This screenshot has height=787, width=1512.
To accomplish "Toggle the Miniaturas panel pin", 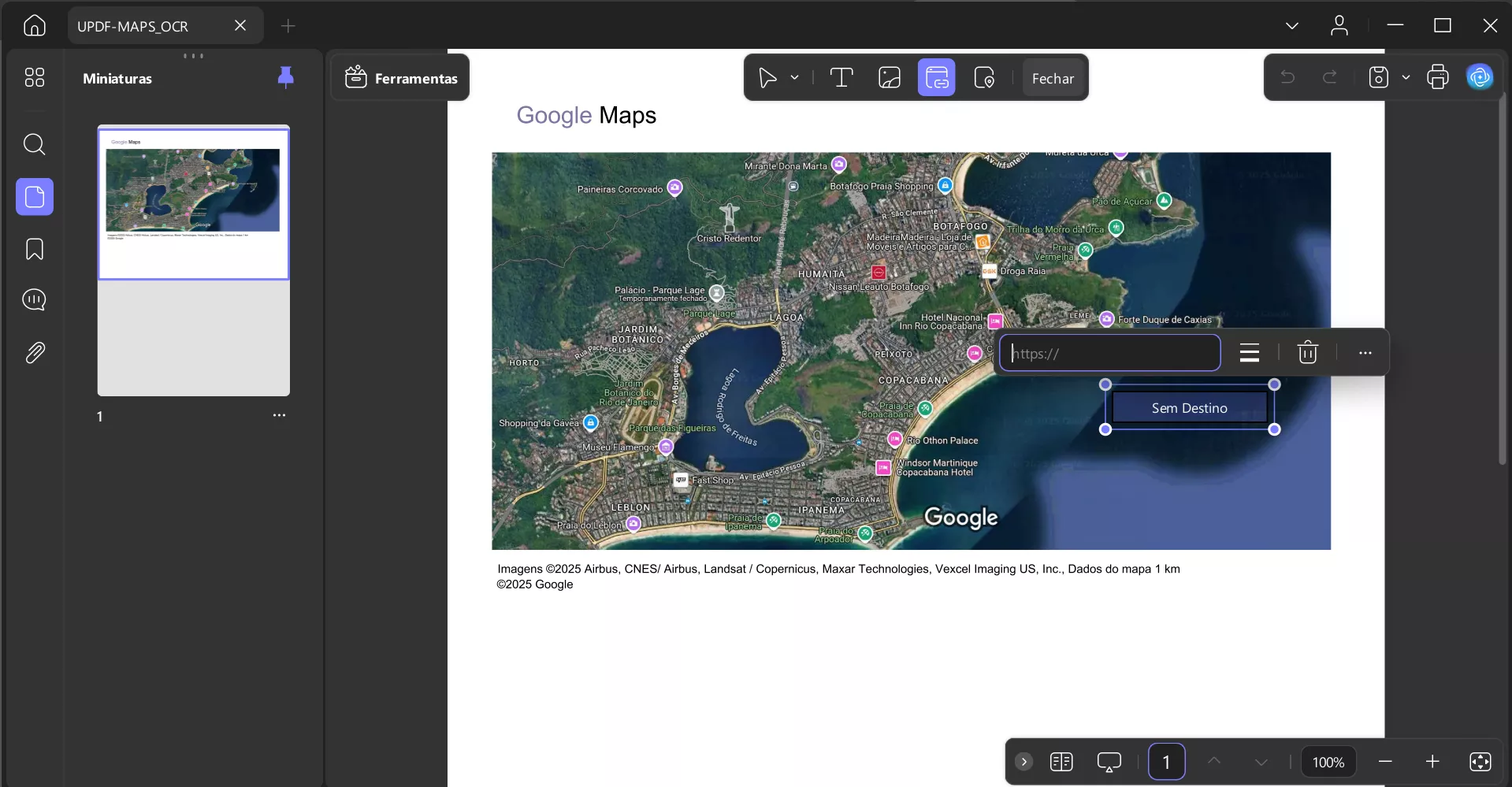I will [286, 77].
